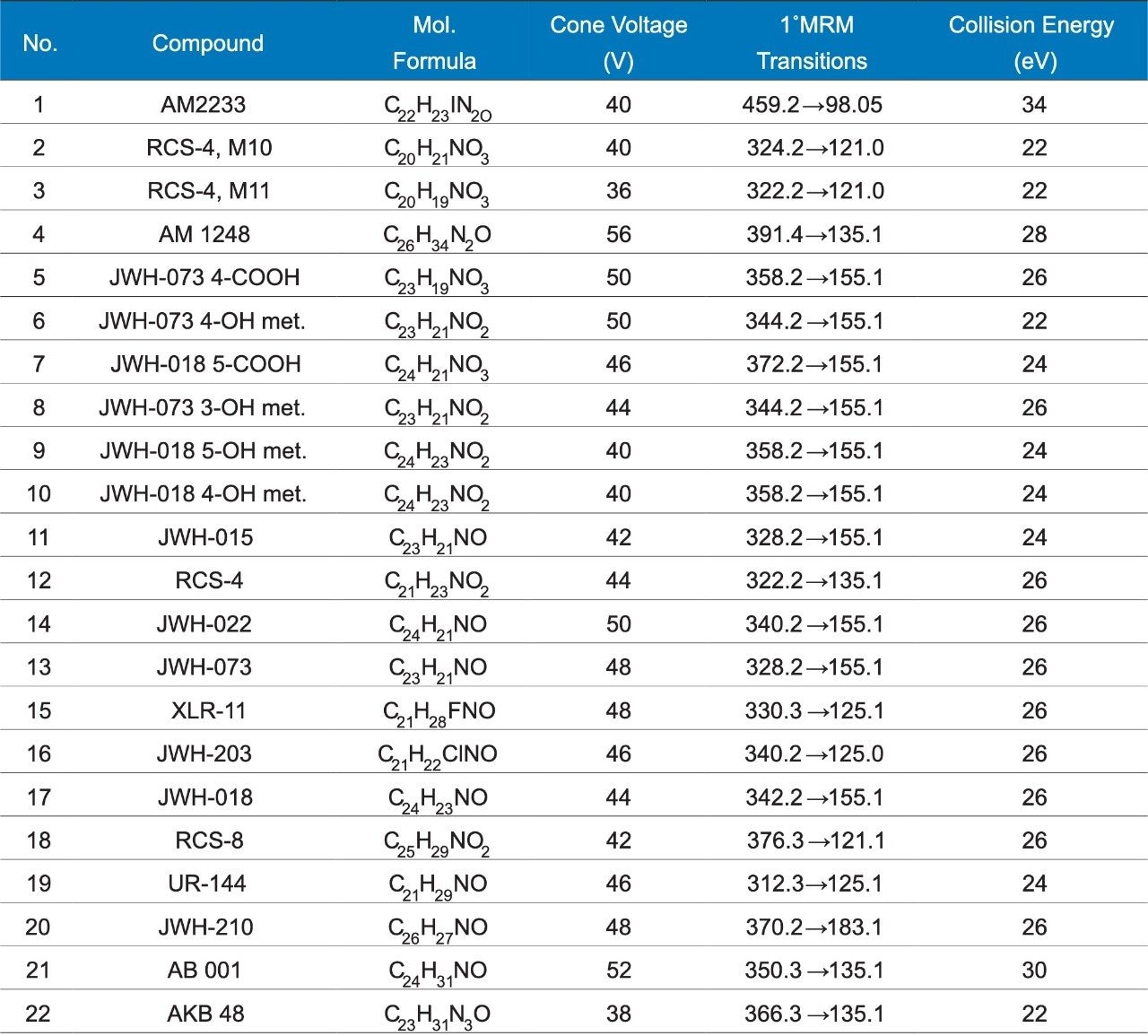This screenshot has height=1036, width=1148.
Task: Click the AB 001 compound cell
Action: coord(204,971)
